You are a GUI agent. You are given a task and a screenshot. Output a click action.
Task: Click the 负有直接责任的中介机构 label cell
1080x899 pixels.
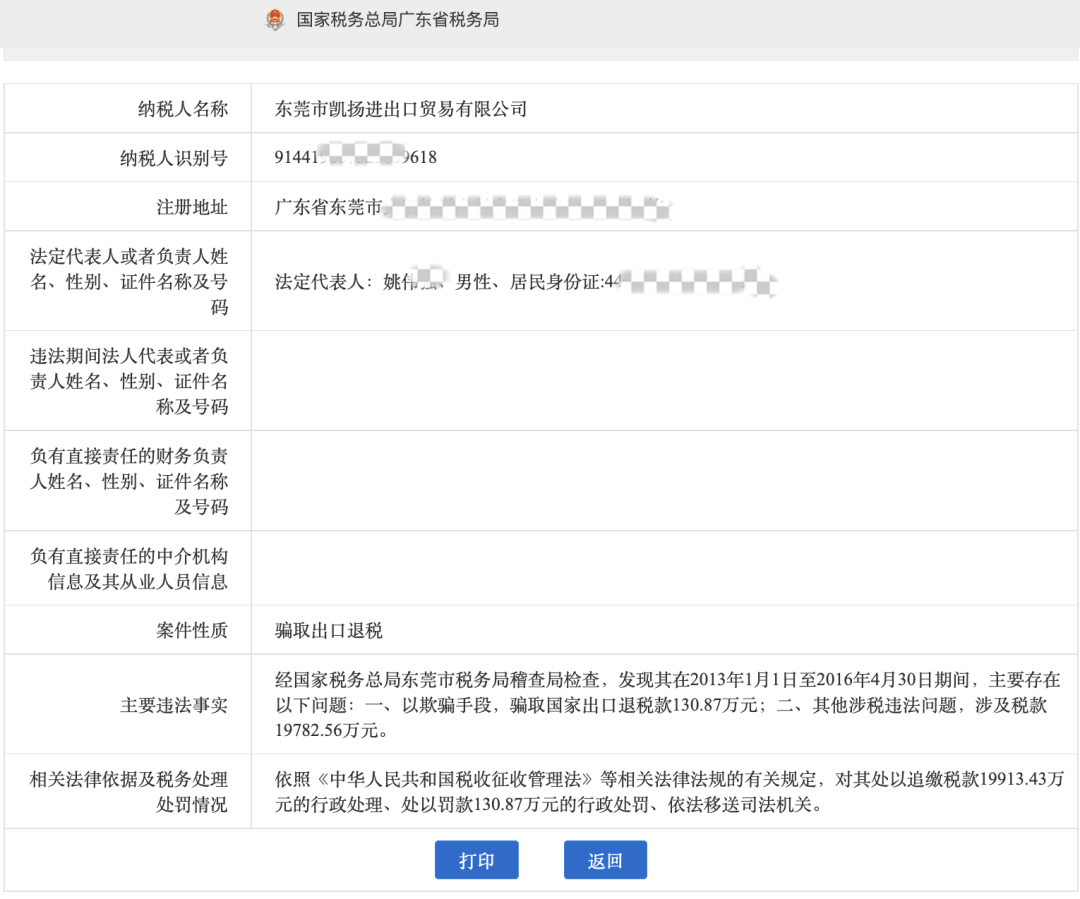point(129,569)
